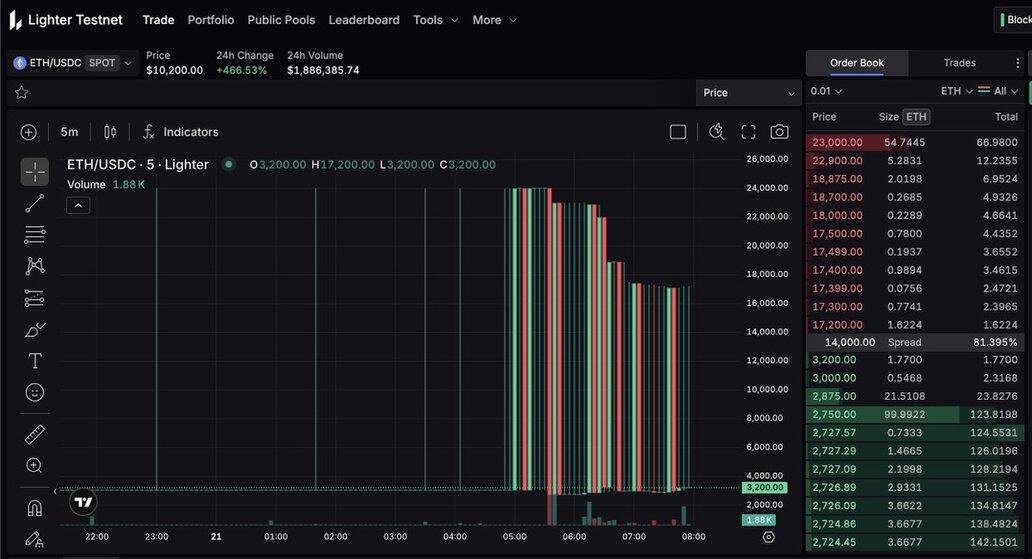The height and width of the screenshot is (559, 1032).
Task: Open the 0.01 price grouping dropdown
Action: coord(826,91)
